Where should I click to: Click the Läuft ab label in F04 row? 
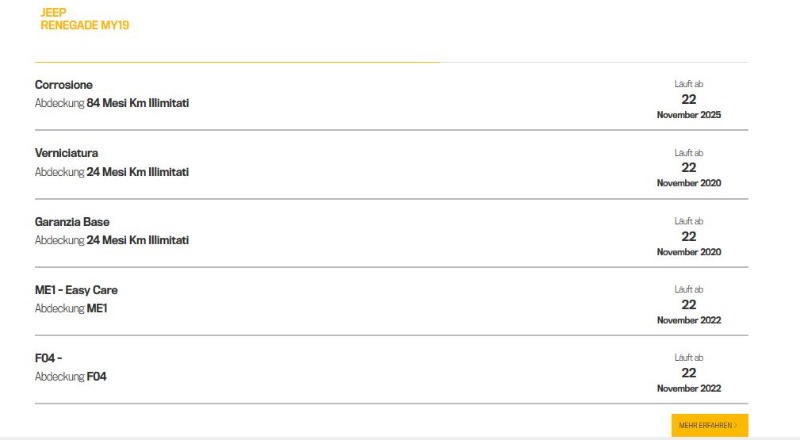[689, 357]
